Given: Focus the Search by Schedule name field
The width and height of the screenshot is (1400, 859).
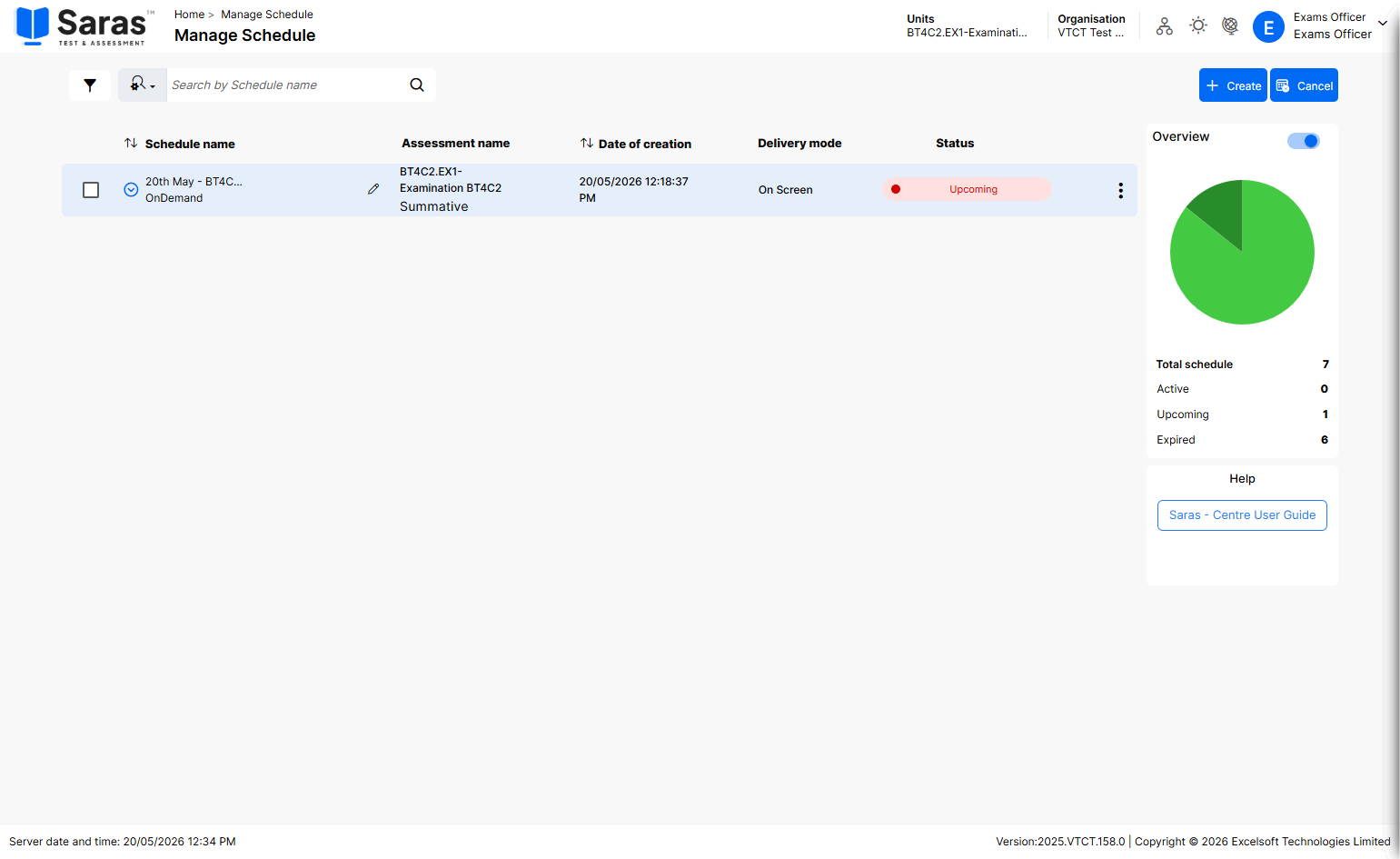Looking at the screenshot, I should pos(286,85).
